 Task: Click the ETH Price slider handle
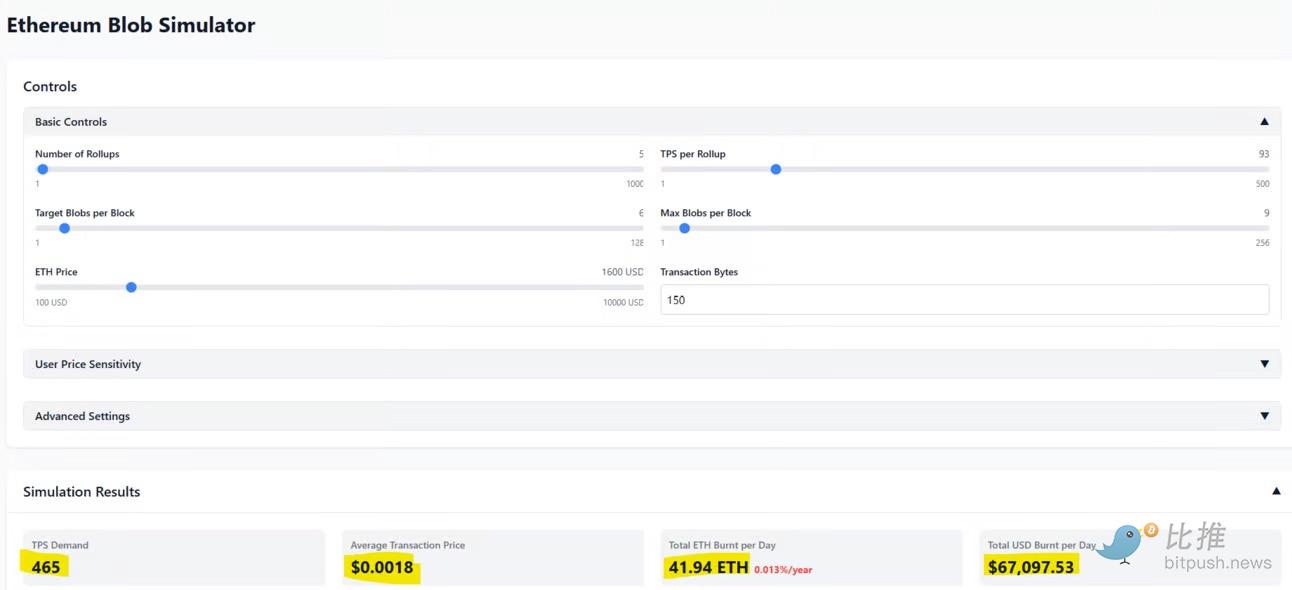pyautogui.click(x=131, y=287)
